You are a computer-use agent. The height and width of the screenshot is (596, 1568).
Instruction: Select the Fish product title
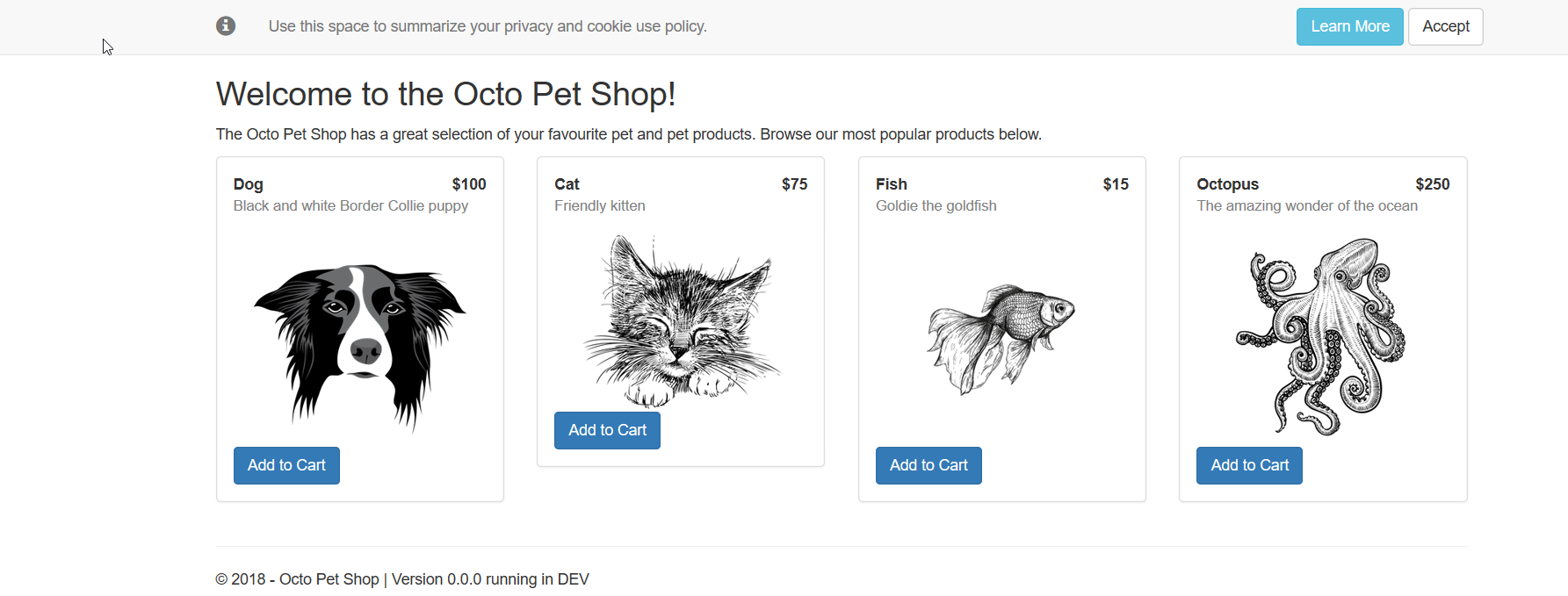891,184
